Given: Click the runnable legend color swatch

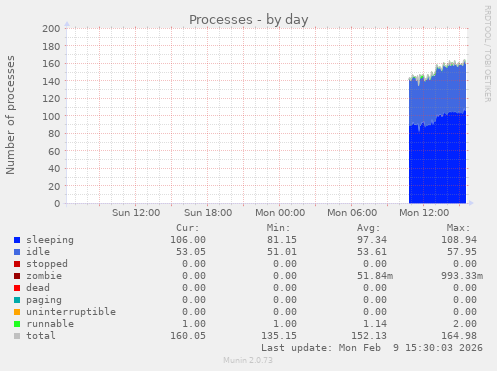Looking at the screenshot, I should click(17, 324).
